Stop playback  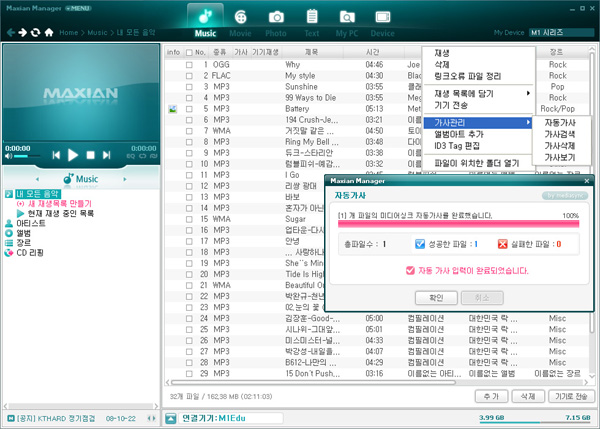click(x=90, y=155)
